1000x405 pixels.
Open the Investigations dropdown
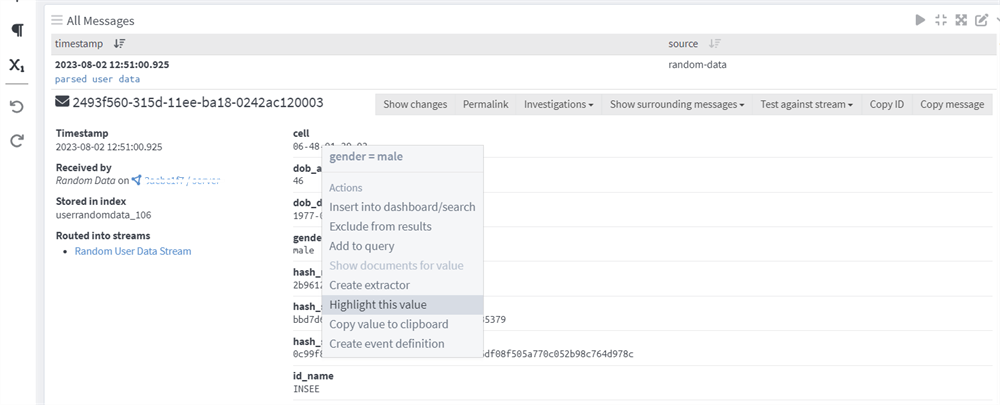559,104
